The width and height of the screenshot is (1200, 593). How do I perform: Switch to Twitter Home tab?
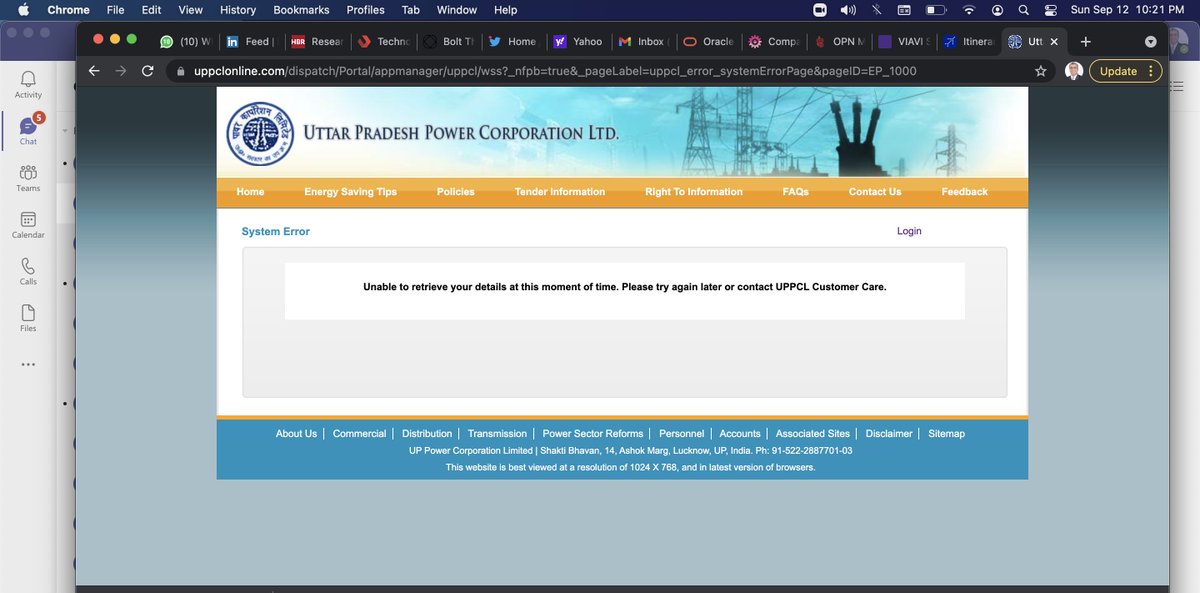[512, 42]
